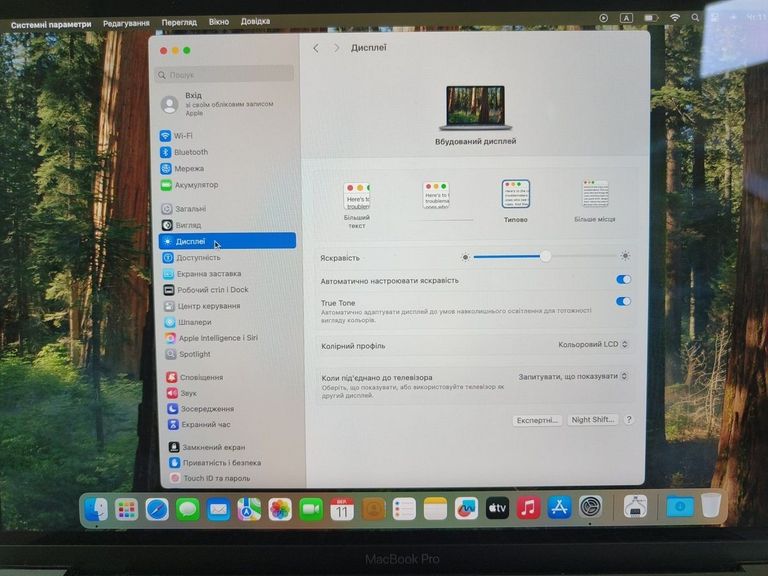Open Maps app in Dock
The image size is (768, 576).
click(249, 510)
